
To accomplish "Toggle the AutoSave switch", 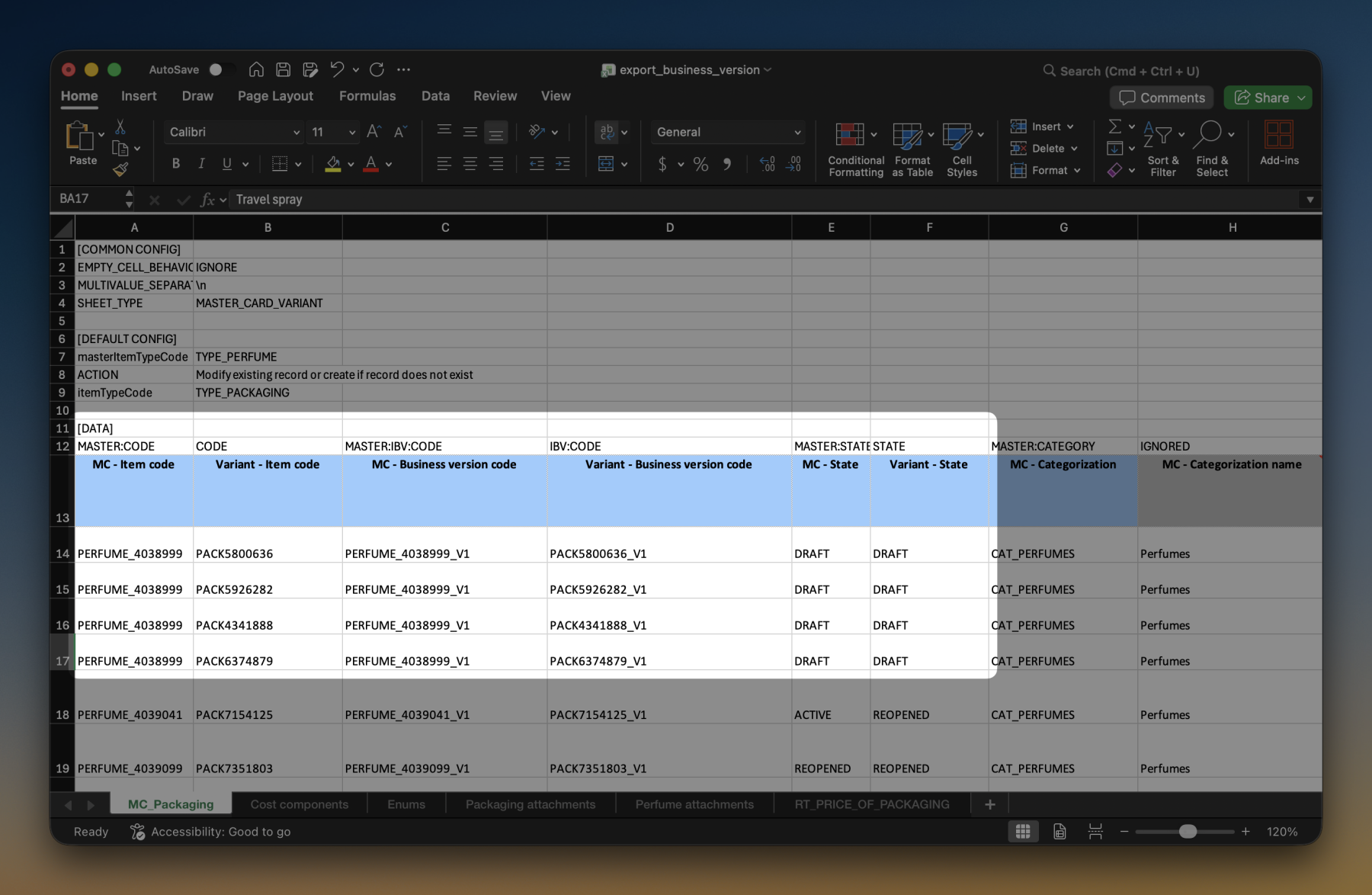I will [220, 69].
